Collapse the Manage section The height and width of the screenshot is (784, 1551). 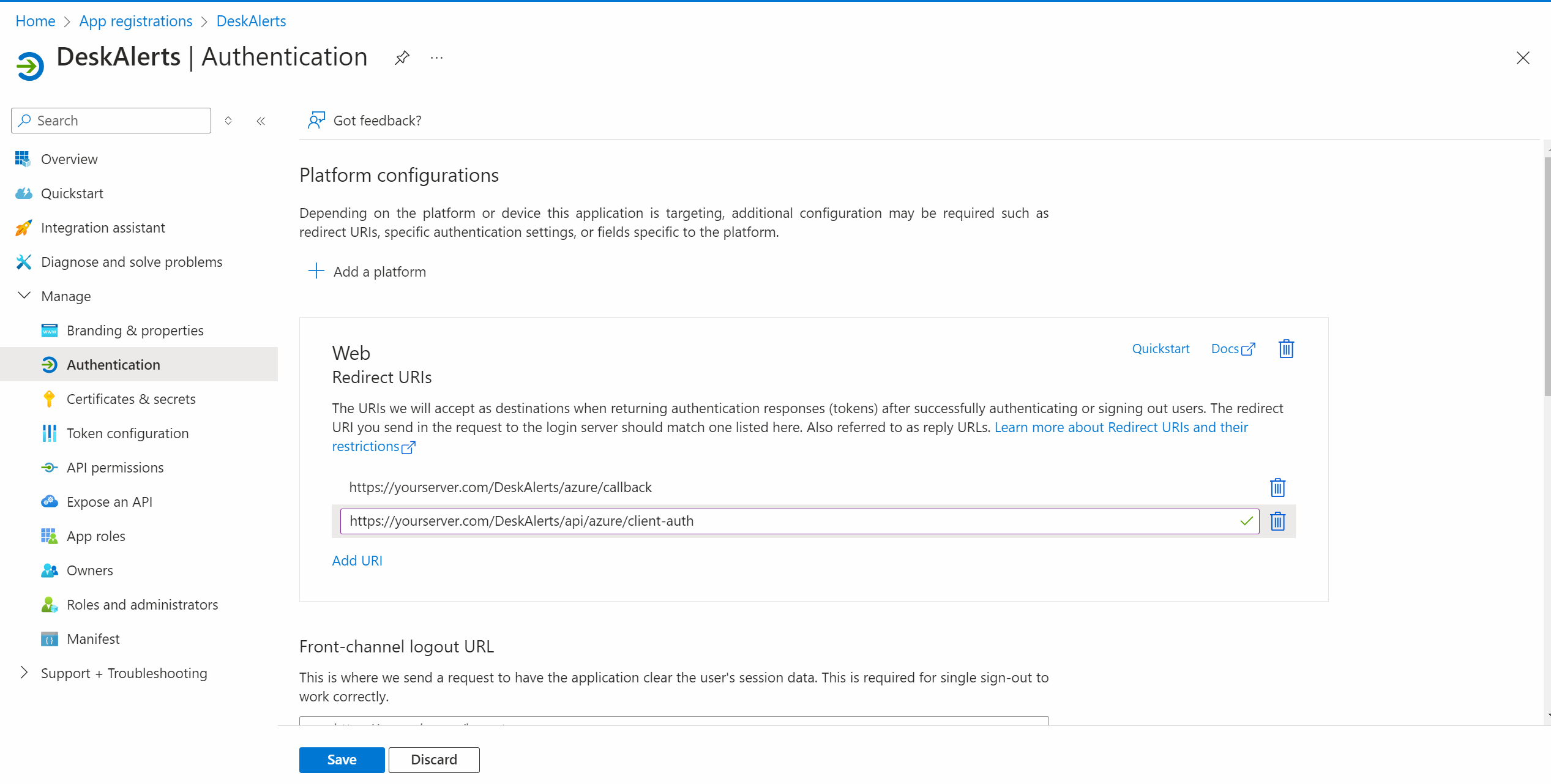click(24, 296)
